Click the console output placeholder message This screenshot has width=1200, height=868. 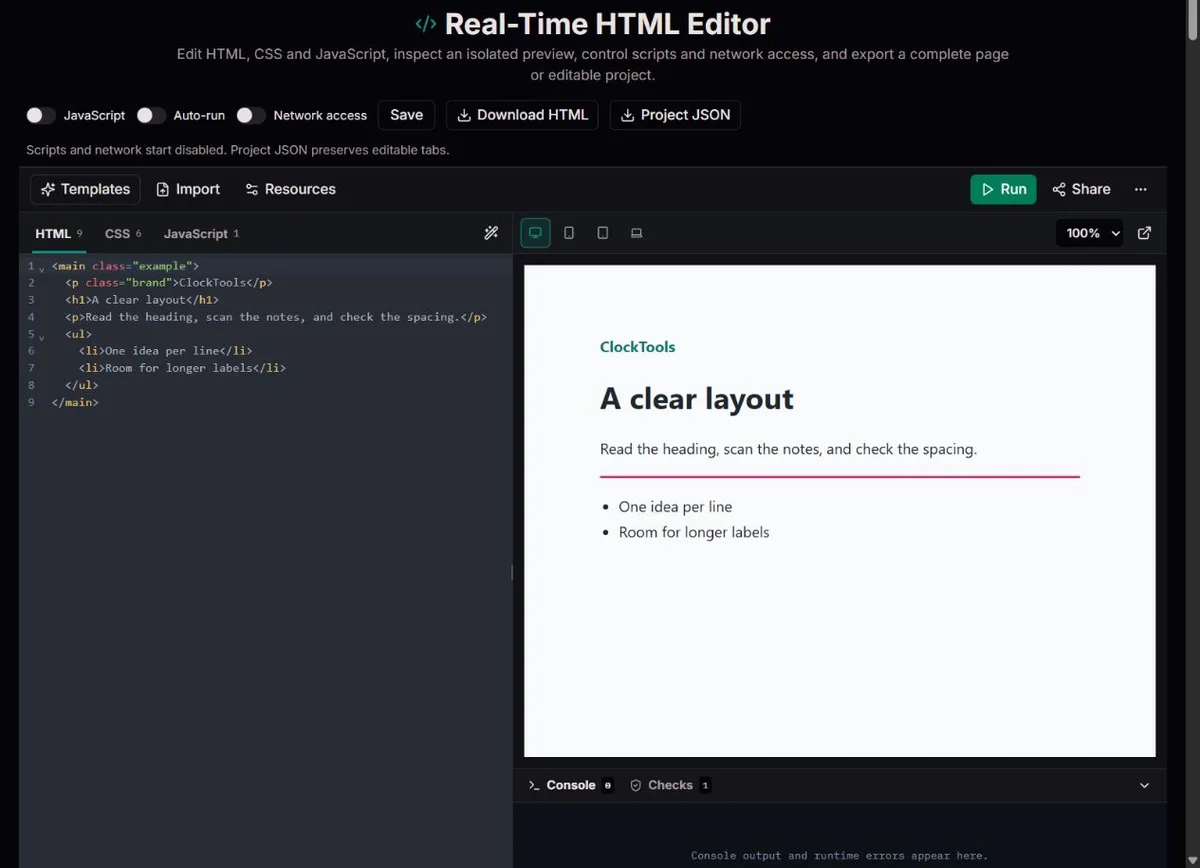839,855
